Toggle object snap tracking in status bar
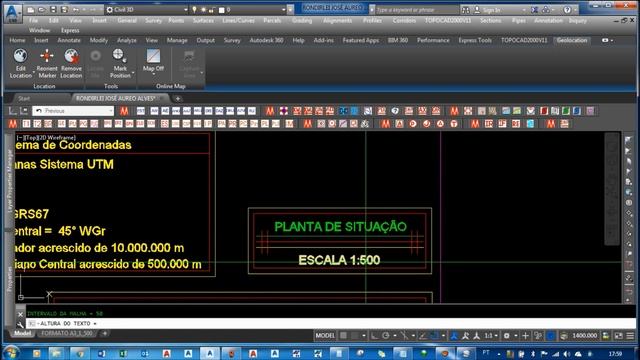The width and height of the screenshot is (640, 360). (x=423, y=336)
